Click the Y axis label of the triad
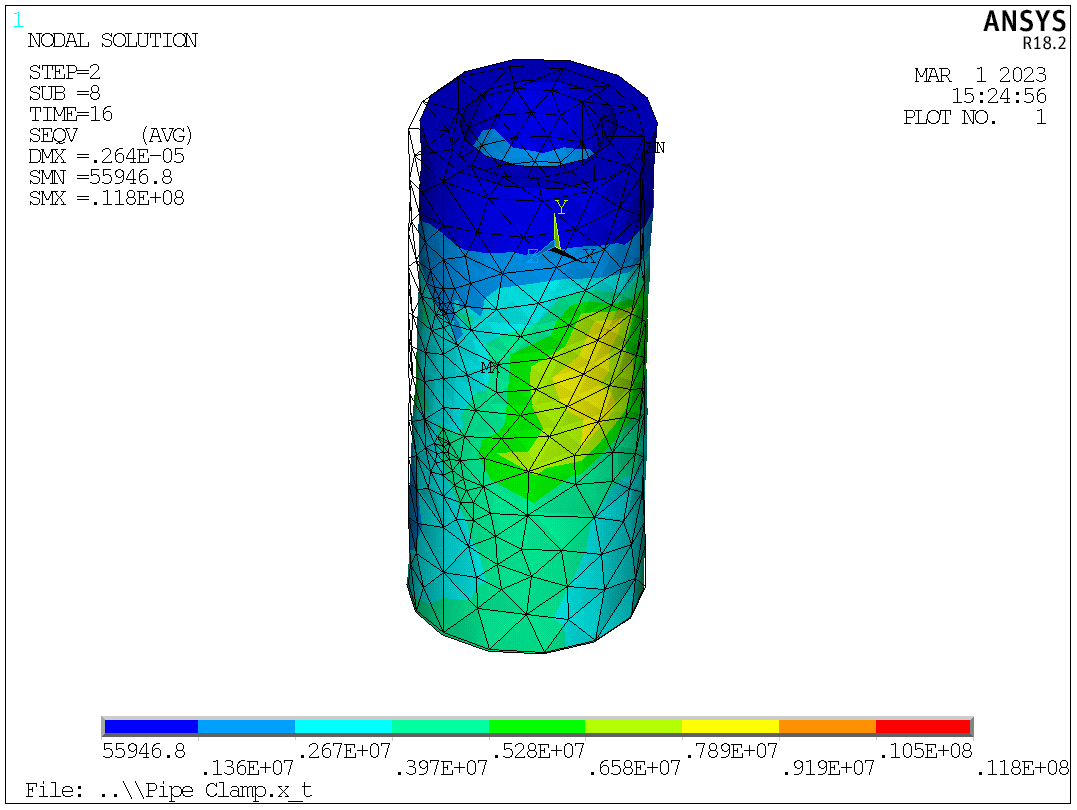 click(561, 206)
